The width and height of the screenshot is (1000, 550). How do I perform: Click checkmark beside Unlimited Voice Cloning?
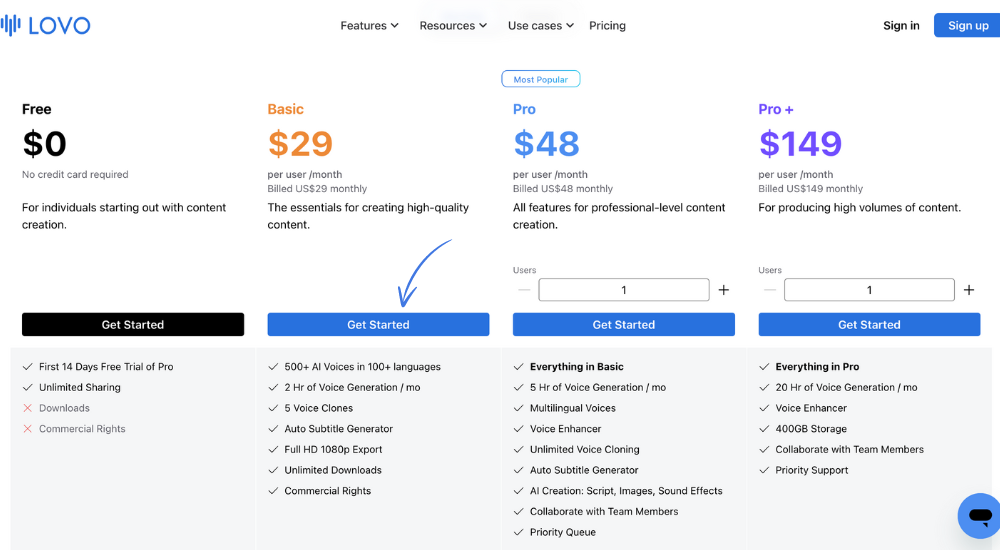point(518,449)
